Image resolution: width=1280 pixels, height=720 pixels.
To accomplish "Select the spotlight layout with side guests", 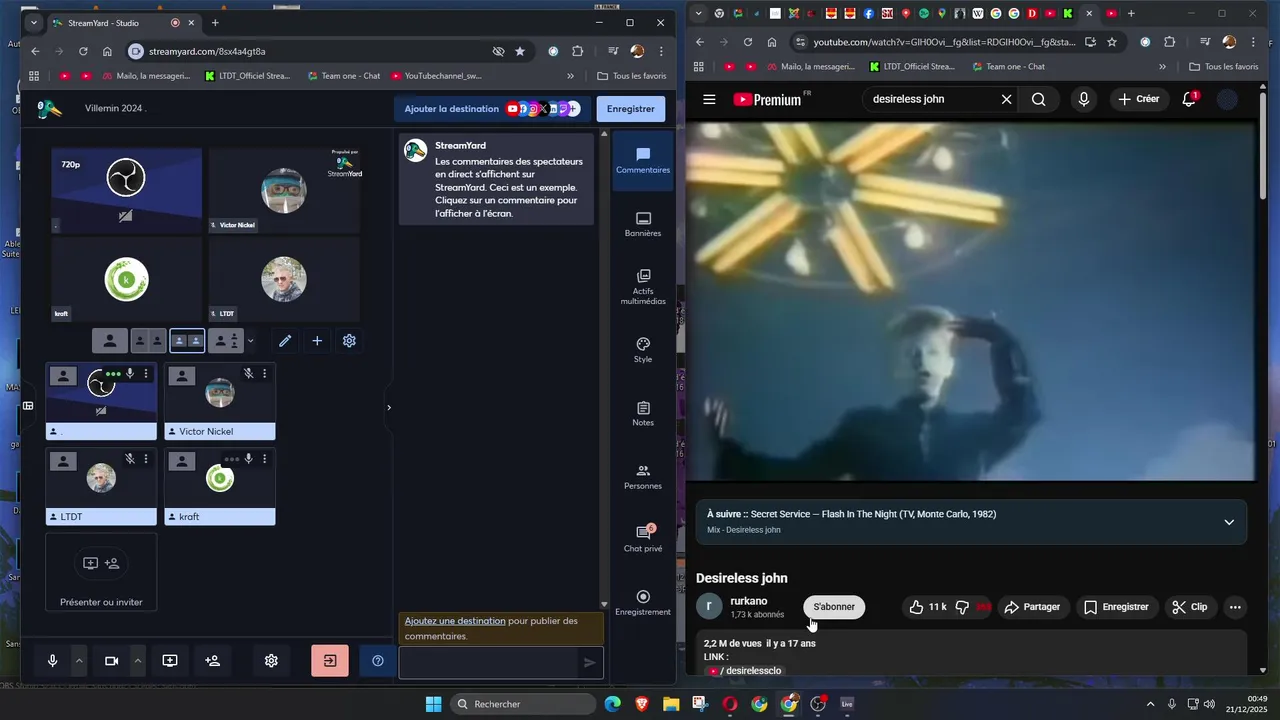I will [x=226, y=341].
